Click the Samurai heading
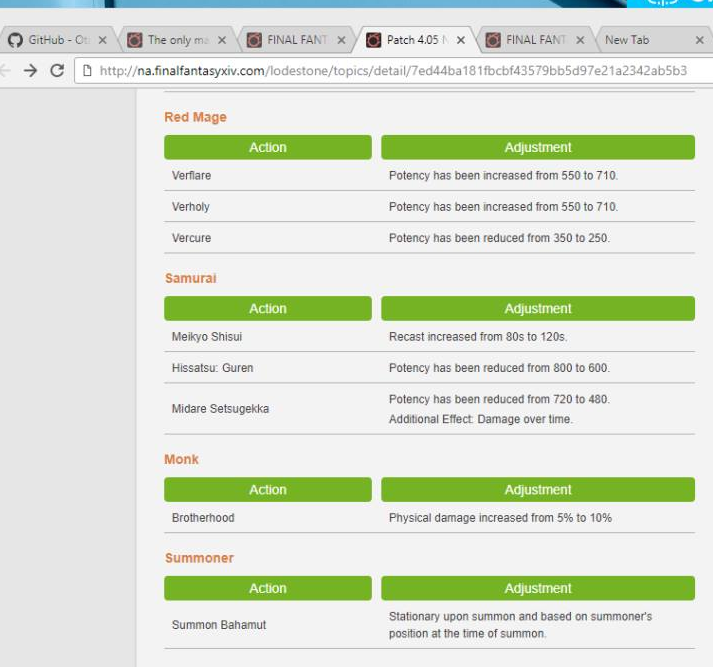 [x=191, y=278]
